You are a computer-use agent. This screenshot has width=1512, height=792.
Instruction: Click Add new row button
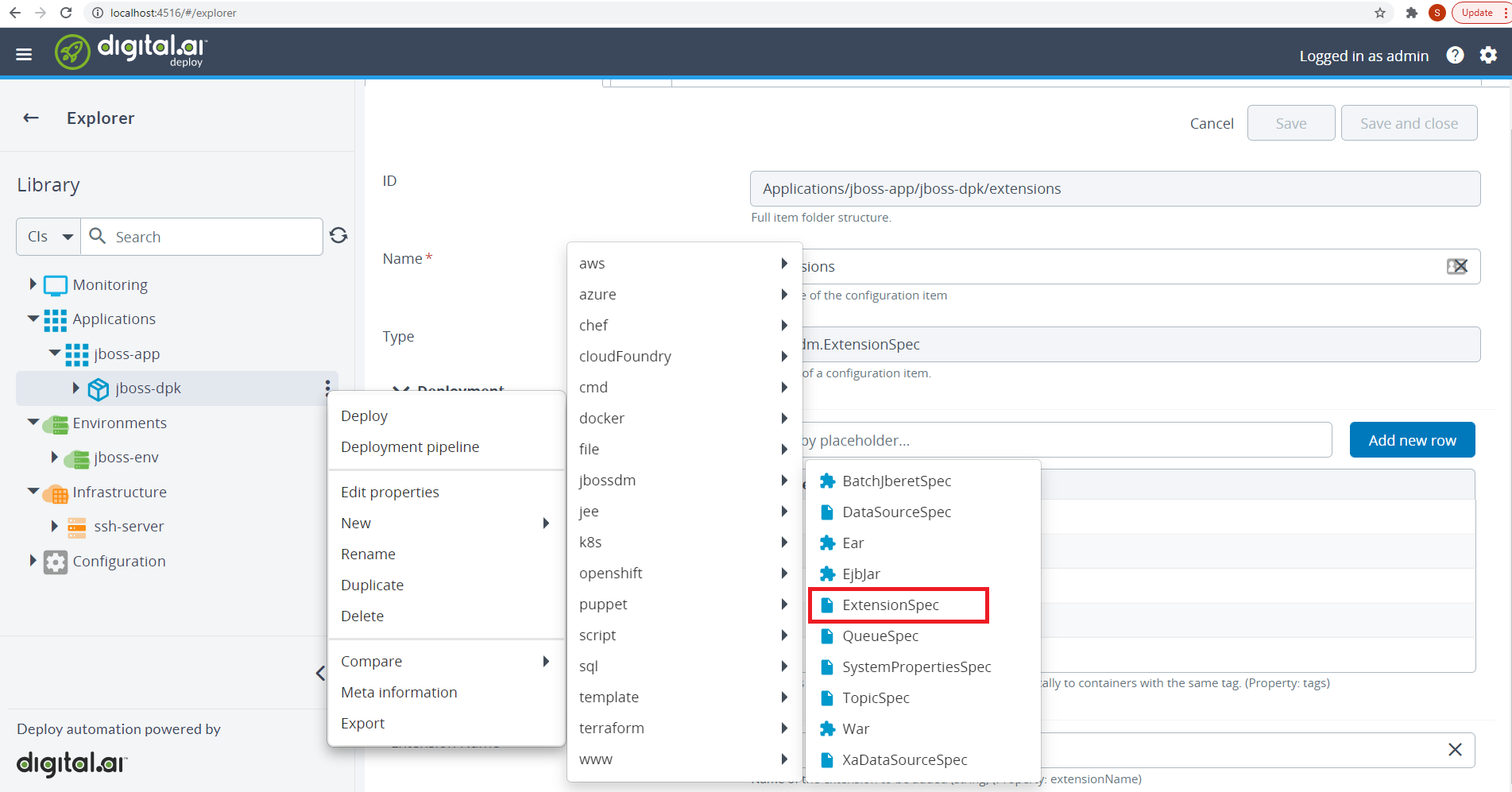(1412, 440)
